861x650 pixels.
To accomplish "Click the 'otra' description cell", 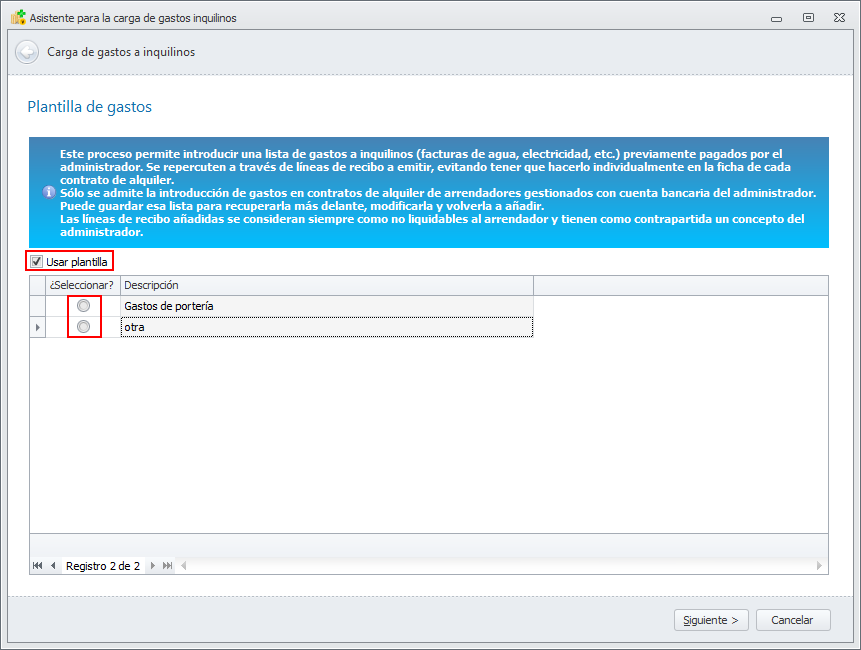I will point(325,327).
